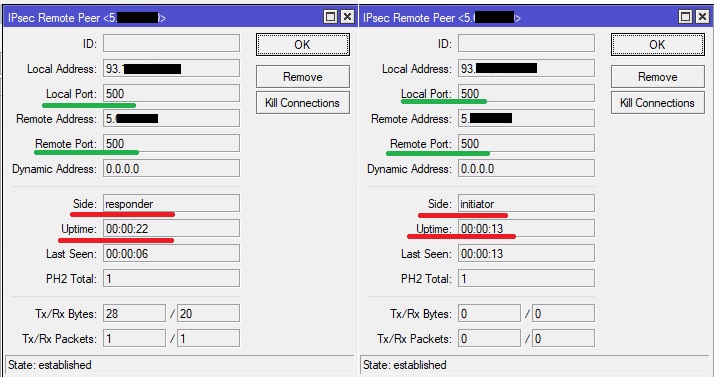Select the Tx Bytes value 28
Viewport: 715px width, 377px height.
click(x=134, y=313)
